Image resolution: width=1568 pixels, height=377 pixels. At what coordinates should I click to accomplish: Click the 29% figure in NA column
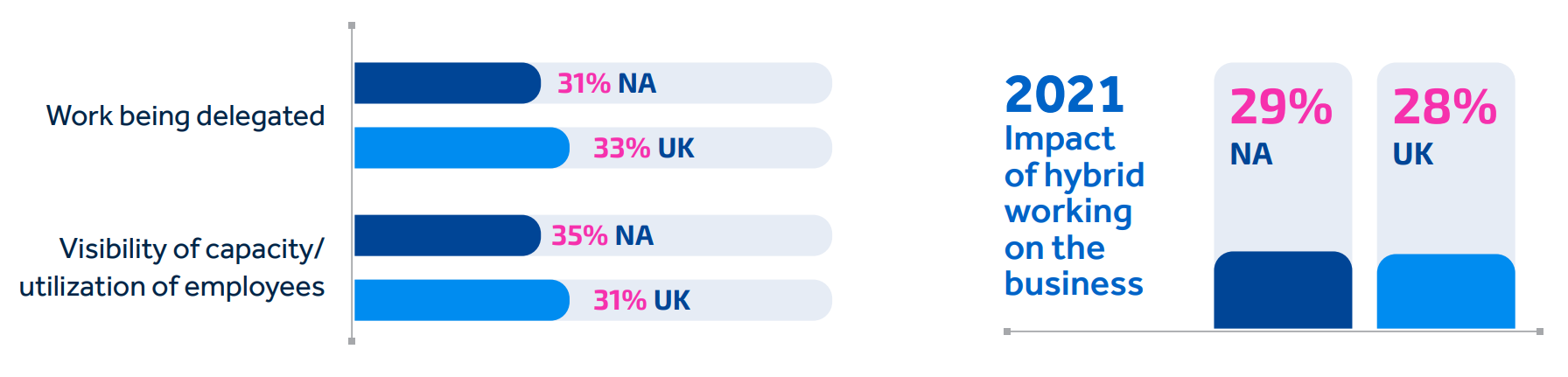click(1281, 107)
